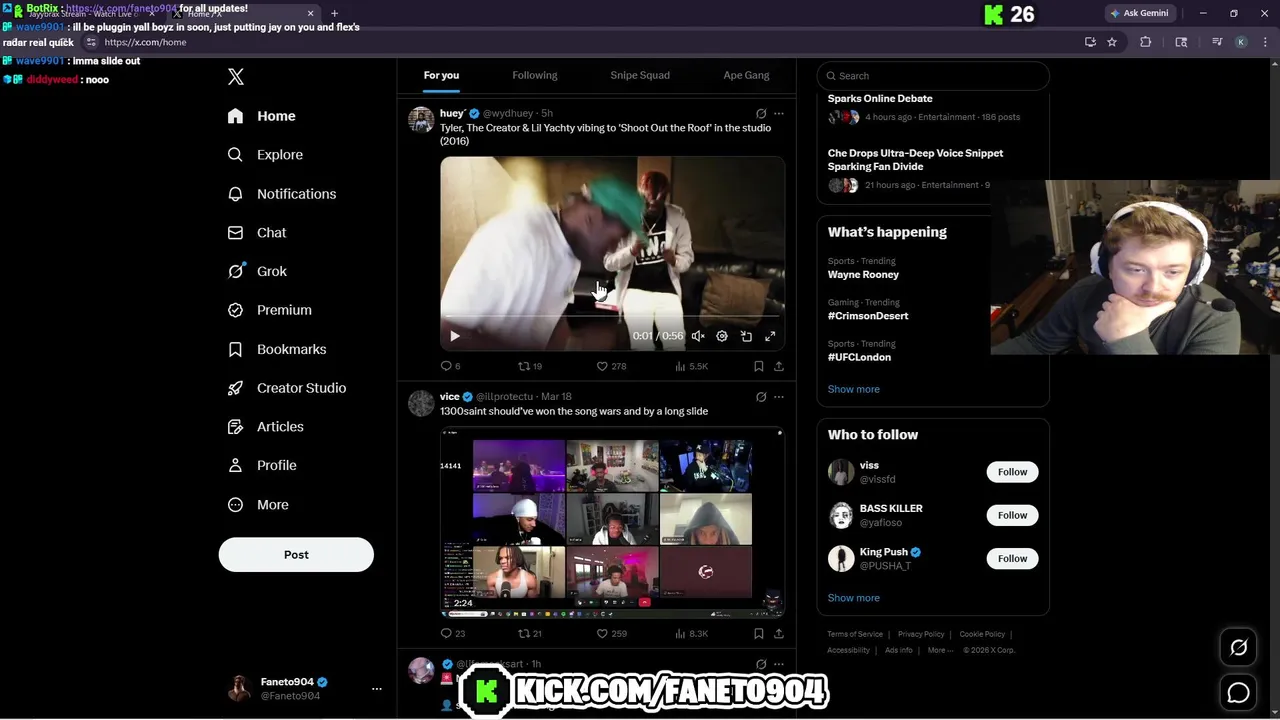This screenshot has height=720, width=1280.
Task: Like vice's post with 259 likes
Action: pyautogui.click(x=611, y=633)
